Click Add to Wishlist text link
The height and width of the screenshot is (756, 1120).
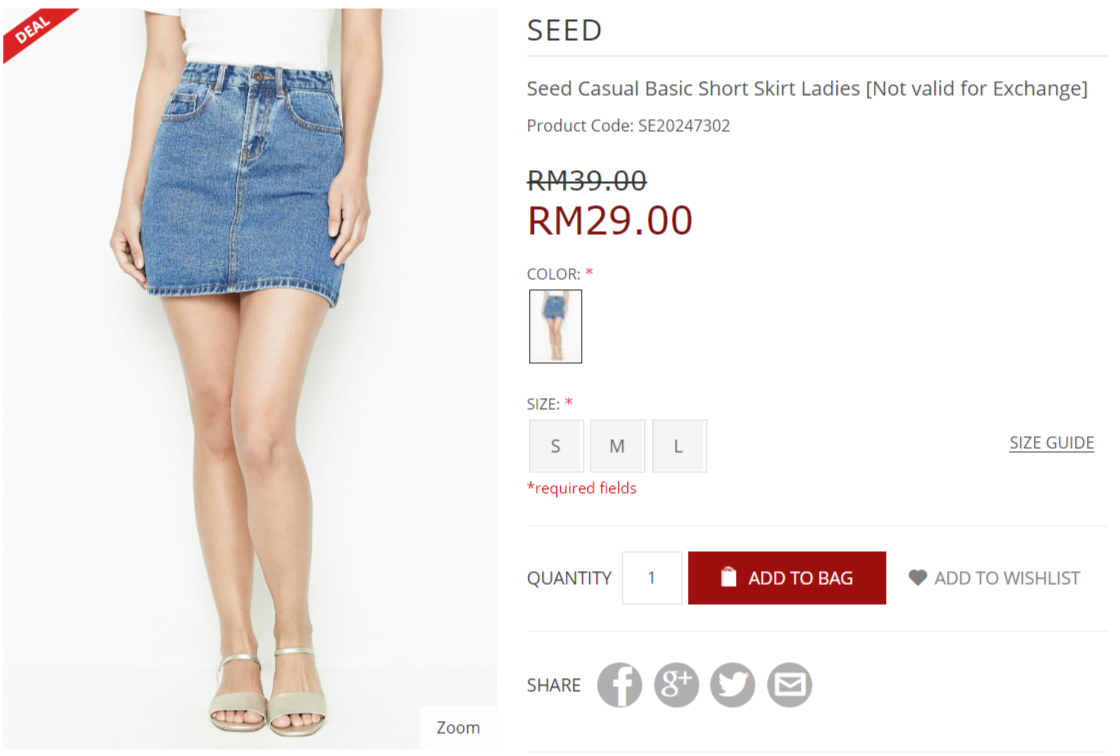(x=1007, y=578)
